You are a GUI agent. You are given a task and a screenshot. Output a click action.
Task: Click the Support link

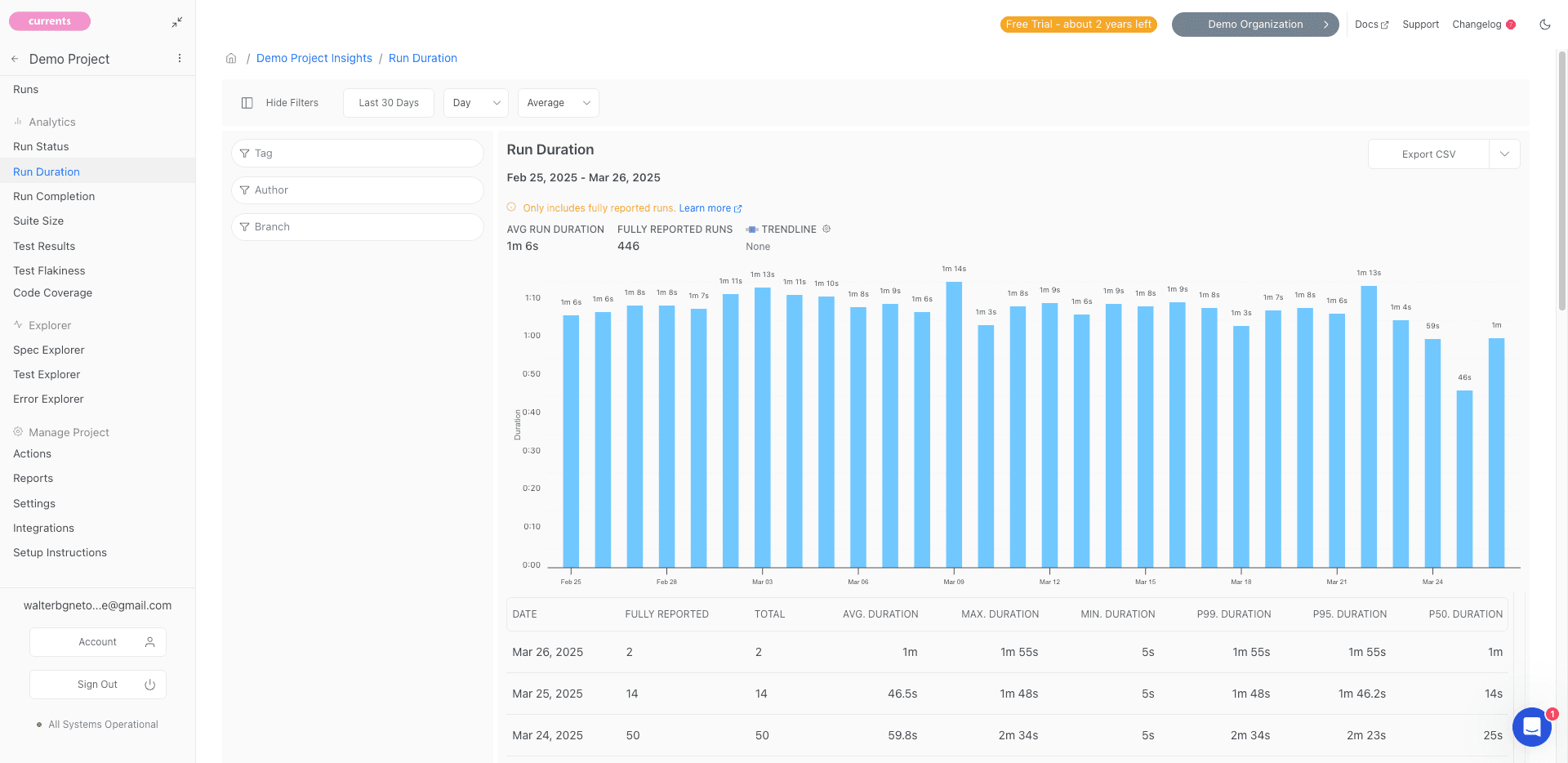[1420, 25]
